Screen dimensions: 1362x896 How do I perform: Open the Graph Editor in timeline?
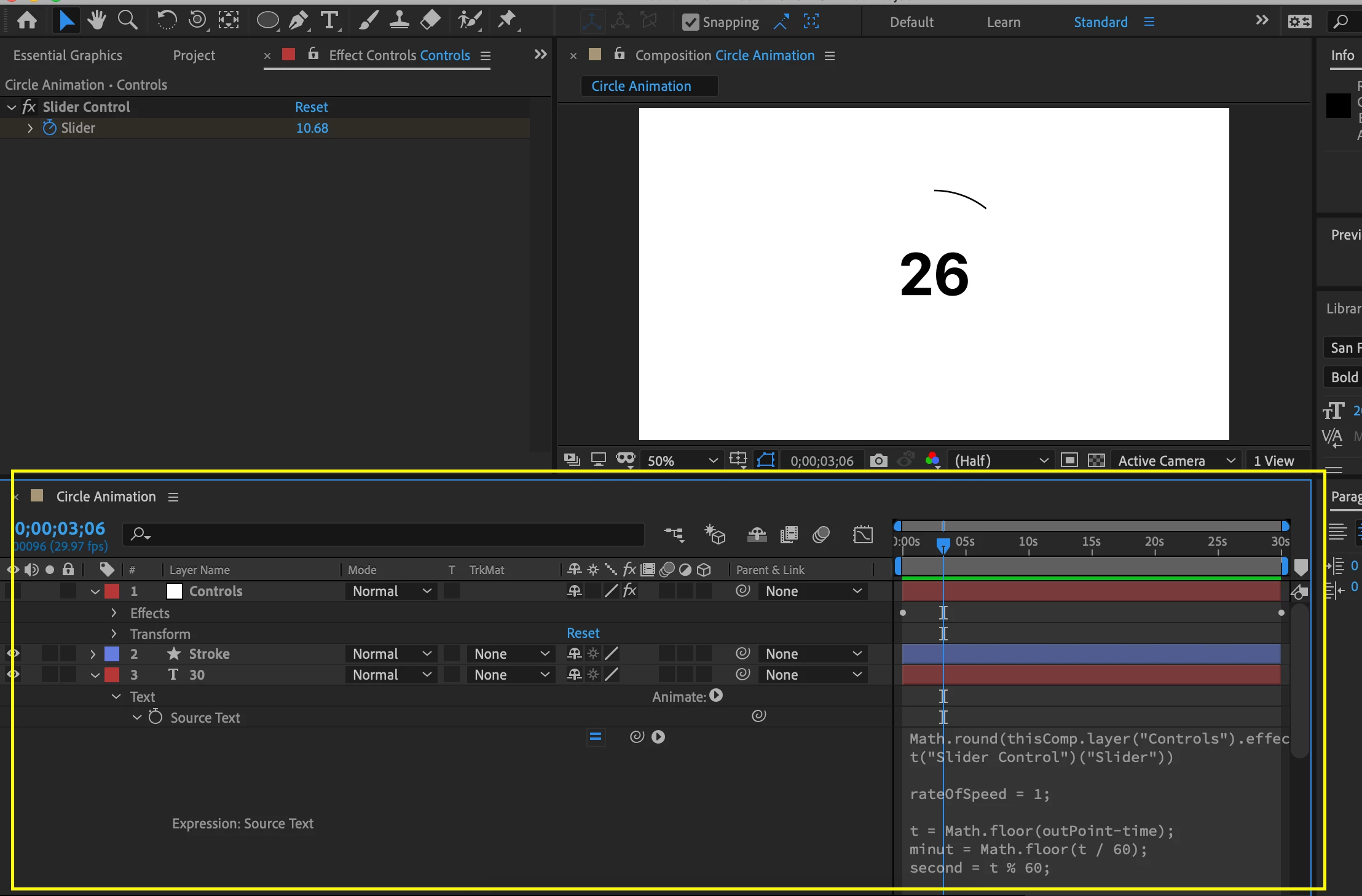coord(863,535)
